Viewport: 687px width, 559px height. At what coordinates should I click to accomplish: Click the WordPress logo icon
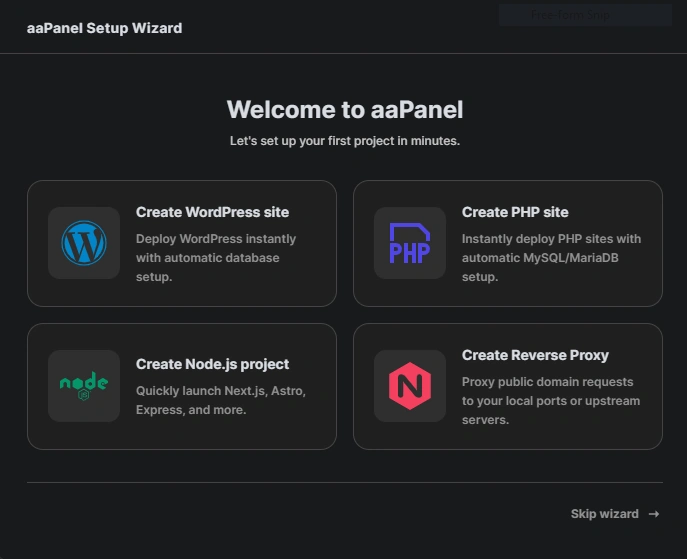[84, 243]
